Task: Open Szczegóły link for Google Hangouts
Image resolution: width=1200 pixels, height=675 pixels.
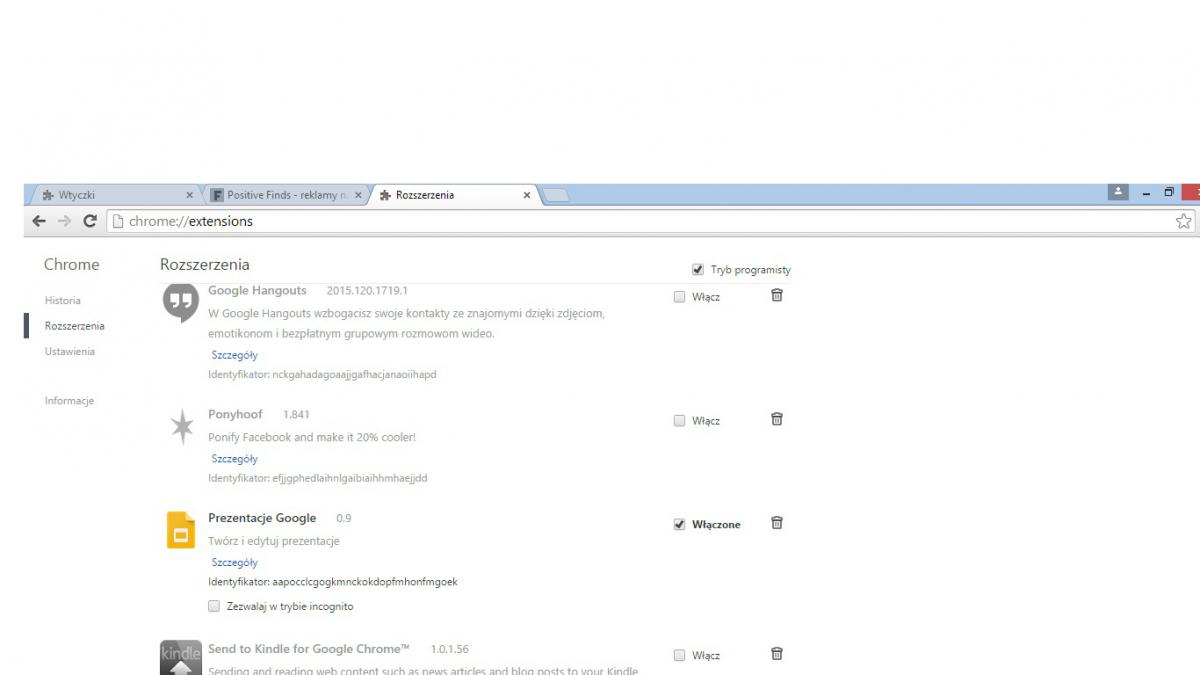Action: [234, 355]
